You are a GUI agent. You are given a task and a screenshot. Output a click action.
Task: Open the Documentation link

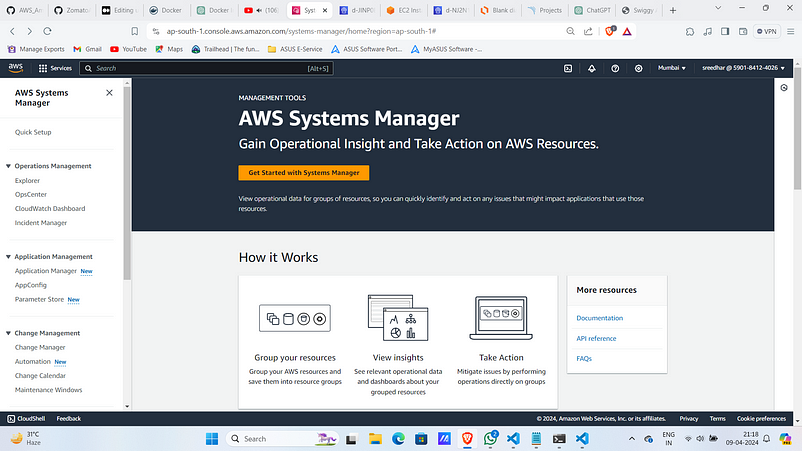(x=599, y=318)
